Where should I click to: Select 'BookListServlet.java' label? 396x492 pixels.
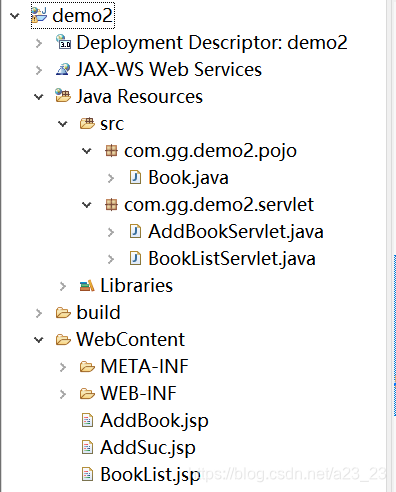pyautogui.click(x=232, y=259)
